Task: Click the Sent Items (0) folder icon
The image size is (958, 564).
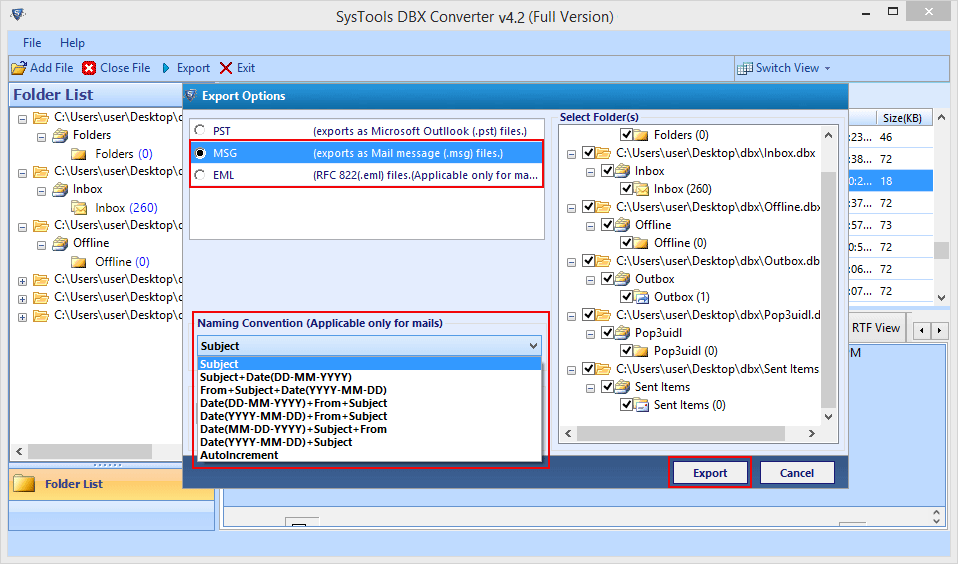Action: tap(642, 405)
